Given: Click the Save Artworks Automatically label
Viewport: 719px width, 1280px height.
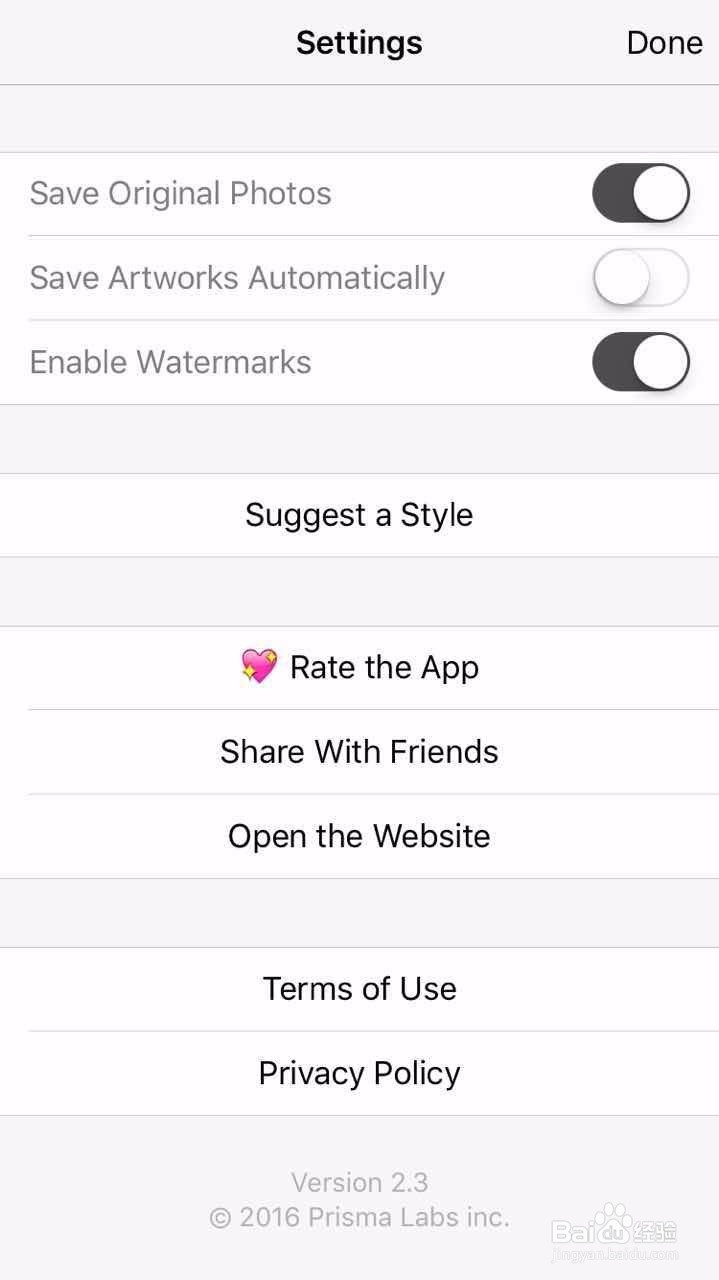Looking at the screenshot, I should [x=237, y=278].
